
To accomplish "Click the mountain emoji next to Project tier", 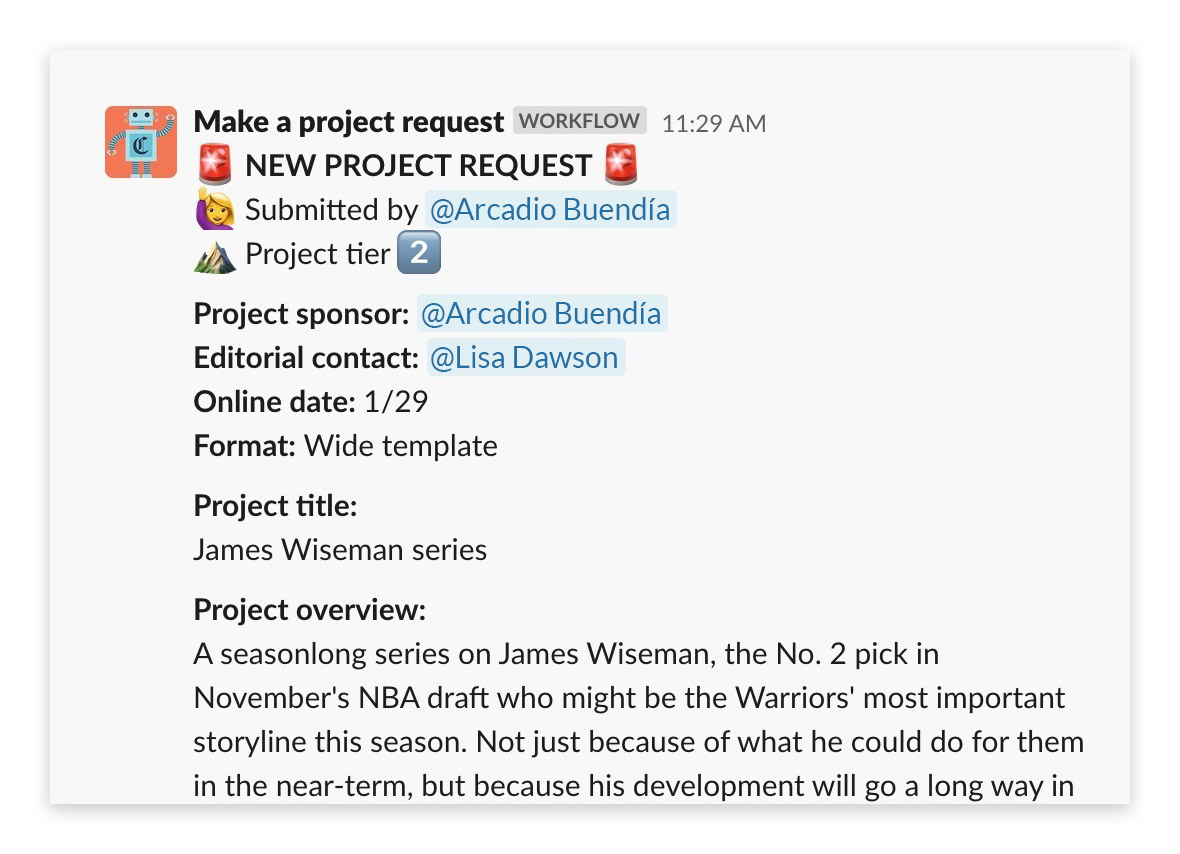I will pos(215,254).
